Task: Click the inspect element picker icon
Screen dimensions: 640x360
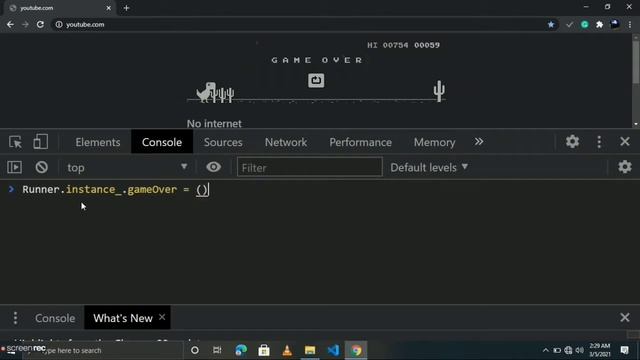Action: [16, 142]
